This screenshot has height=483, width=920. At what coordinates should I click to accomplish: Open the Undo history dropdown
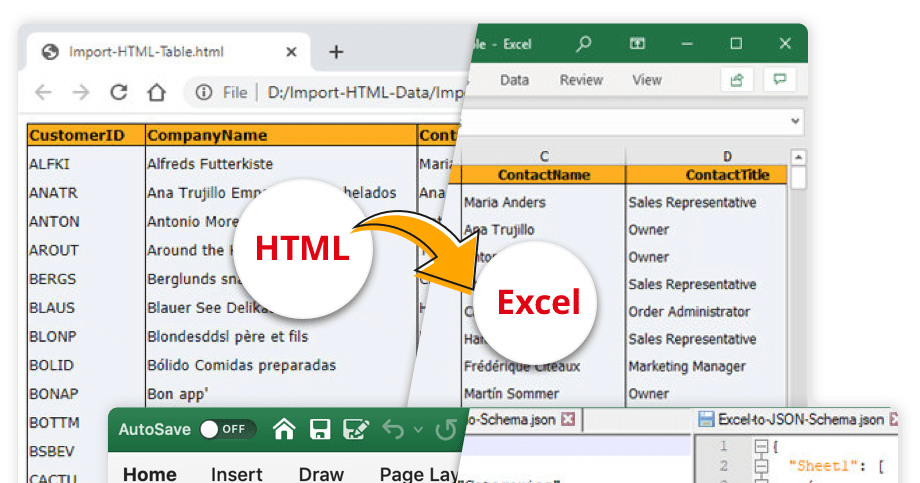click(418, 430)
